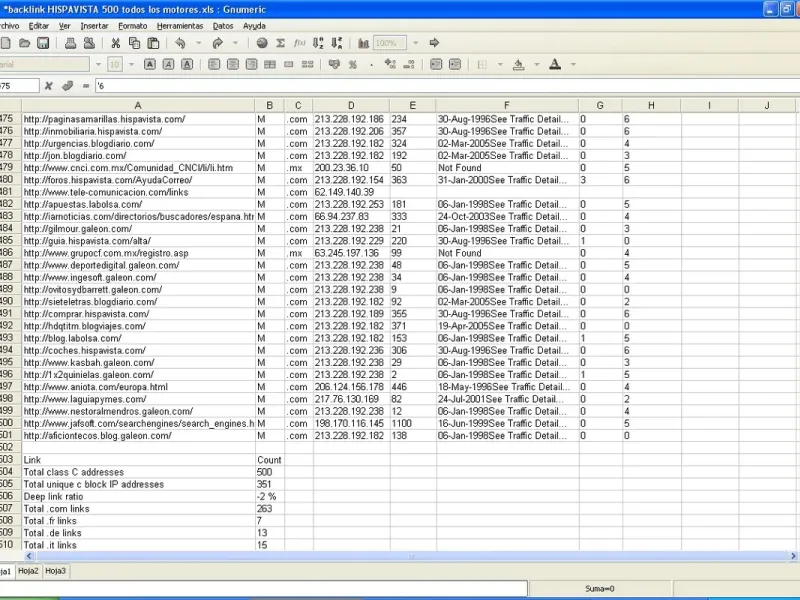Open the font size dropdown

pos(132,64)
